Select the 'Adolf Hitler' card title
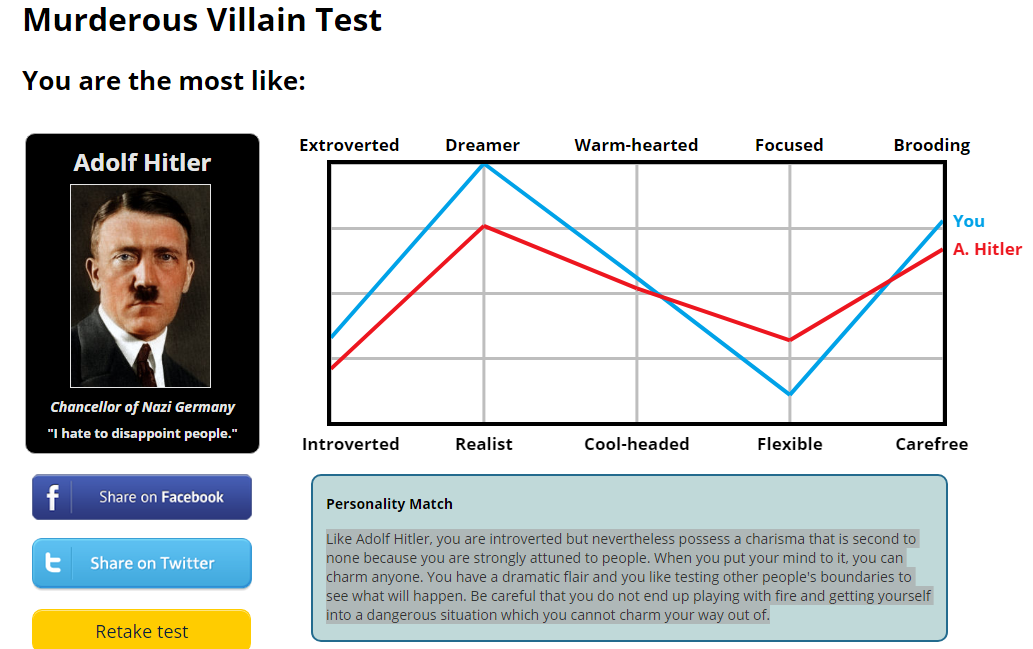The width and height of the screenshot is (1033, 649). pyautogui.click(x=142, y=163)
